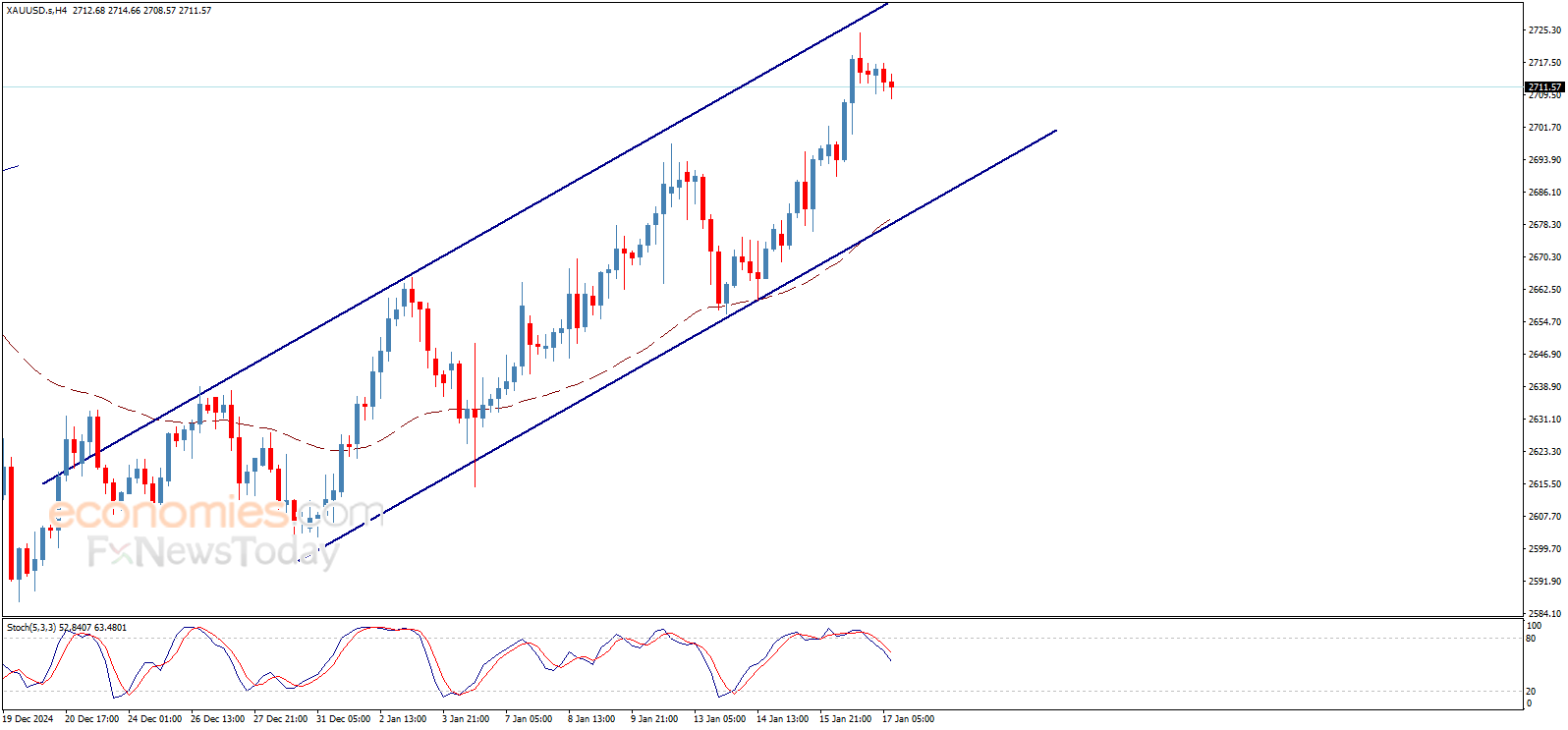Click the 7 Jan 05:00 time label
Image resolution: width=1568 pixels, height=730 pixels.
(x=529, y=719)
